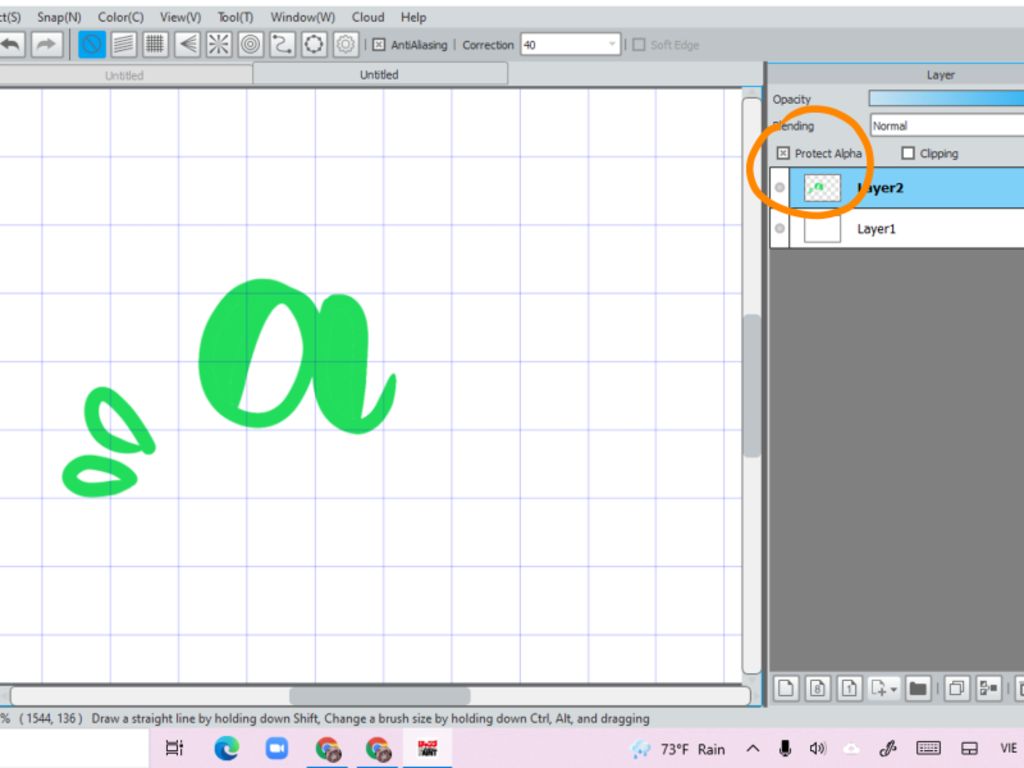1024x768 pixels.
Task: Toggle the AntiAliasing checkbox
Action: pos(379,45)
